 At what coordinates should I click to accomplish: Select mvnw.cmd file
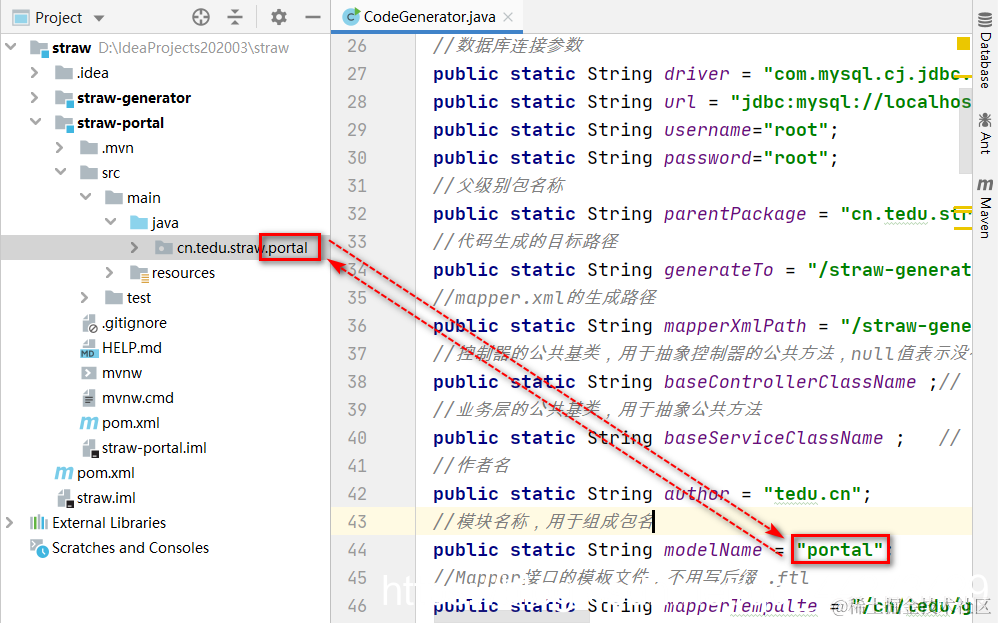coord(137,398)
